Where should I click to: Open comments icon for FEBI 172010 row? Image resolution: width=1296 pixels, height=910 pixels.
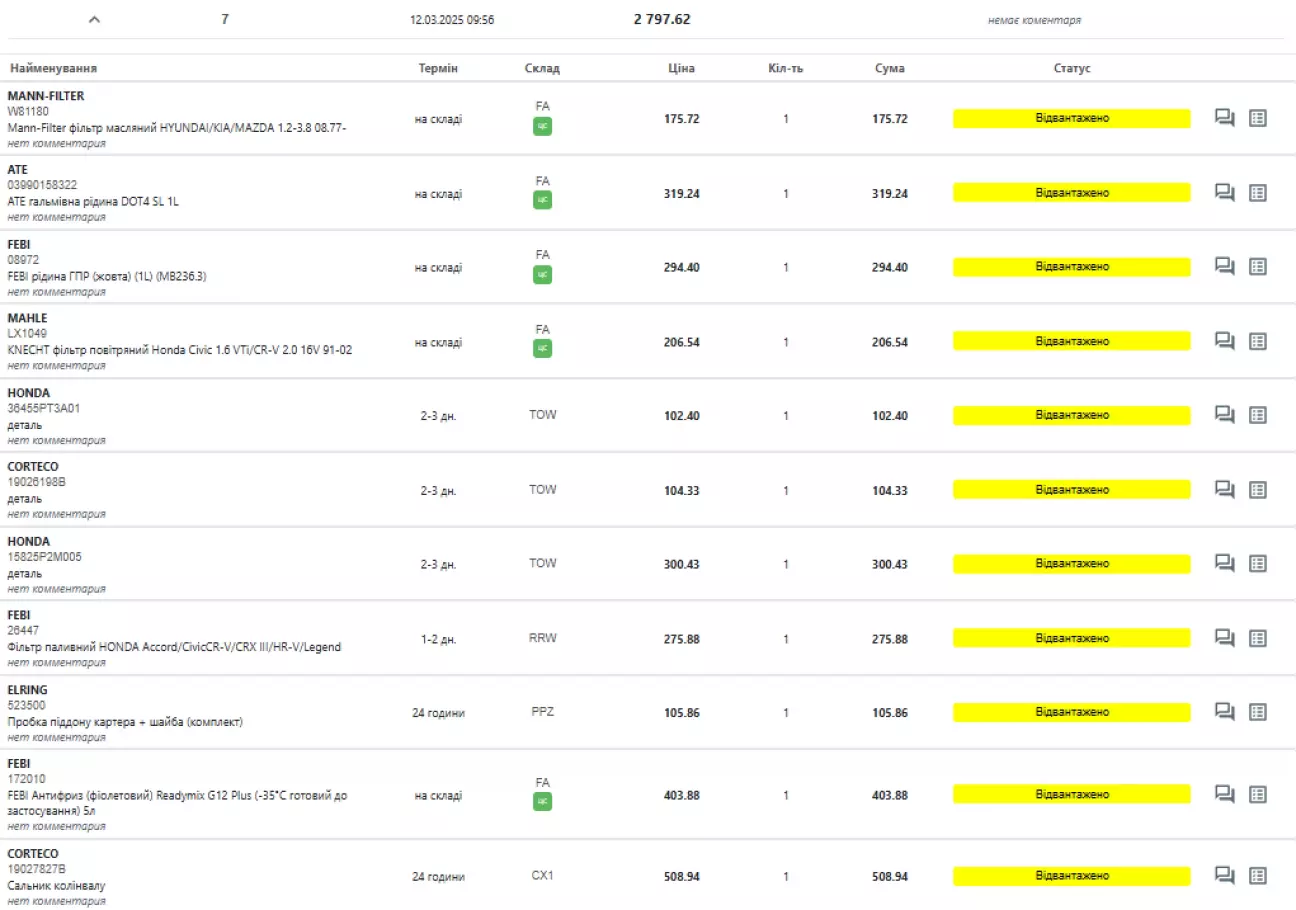pos(1224,795)
